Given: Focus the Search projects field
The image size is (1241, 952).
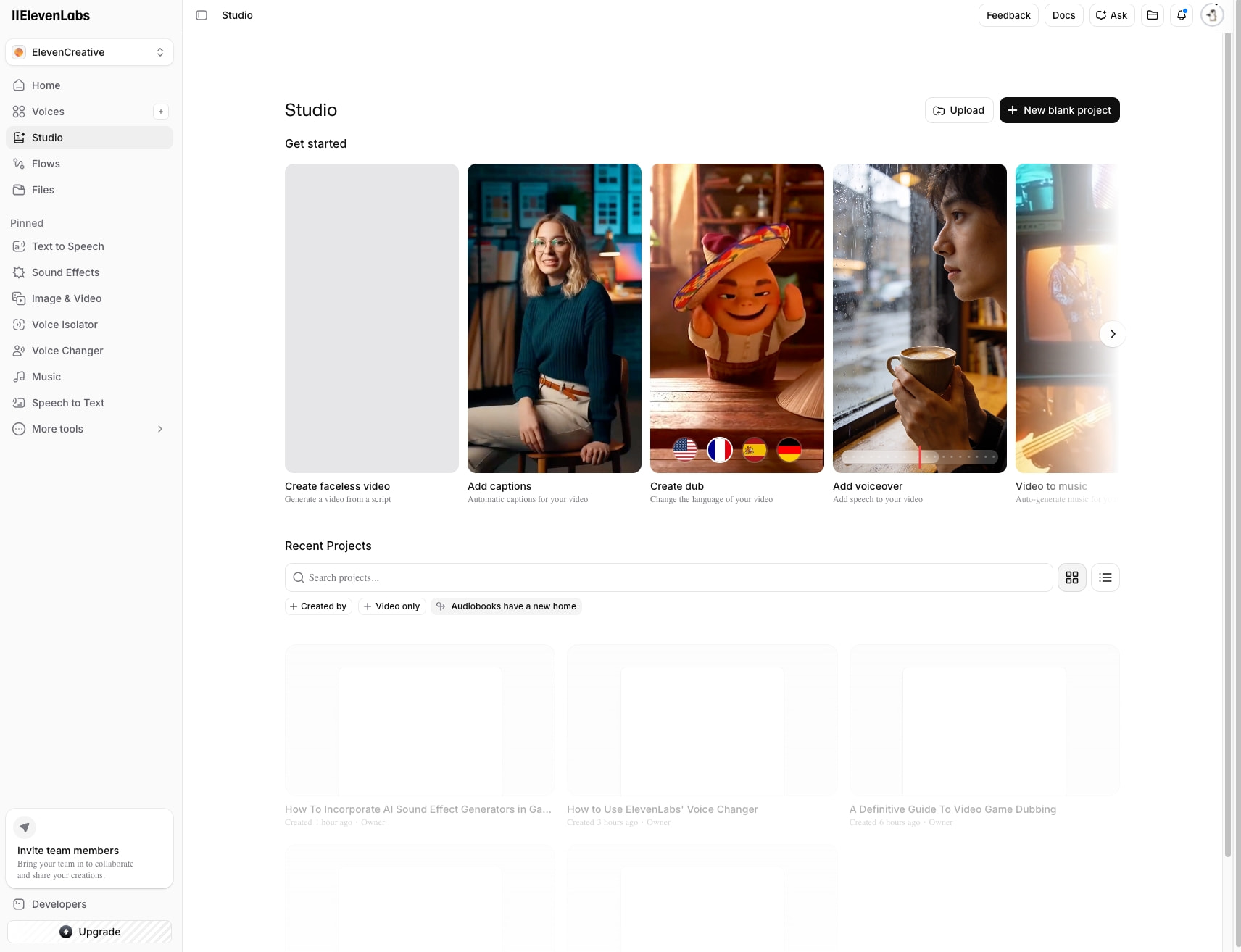Looking at the screenshot, I should click(x=668, y=577).
